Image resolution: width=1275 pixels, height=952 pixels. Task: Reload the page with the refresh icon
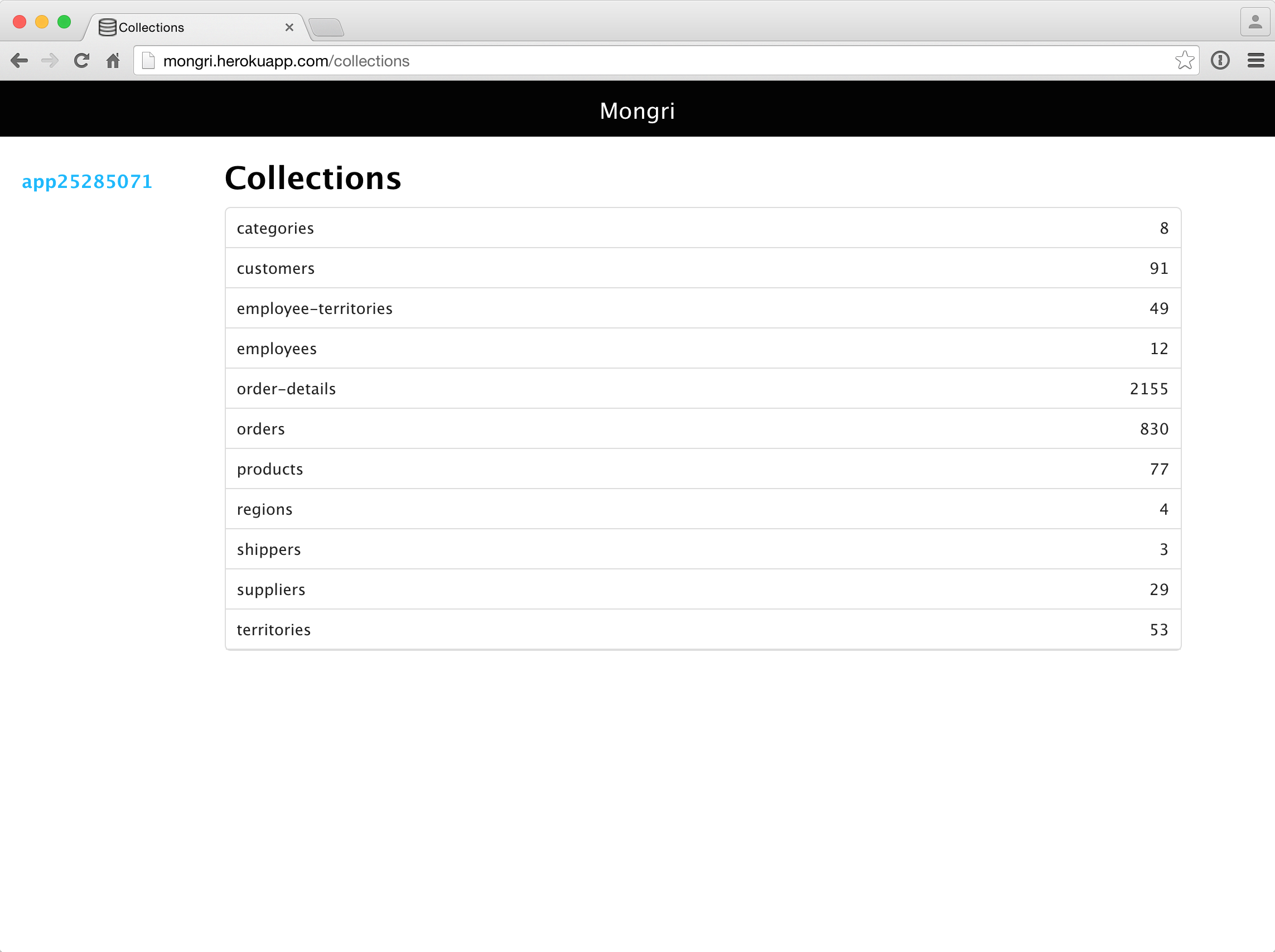tap(82, 60)
